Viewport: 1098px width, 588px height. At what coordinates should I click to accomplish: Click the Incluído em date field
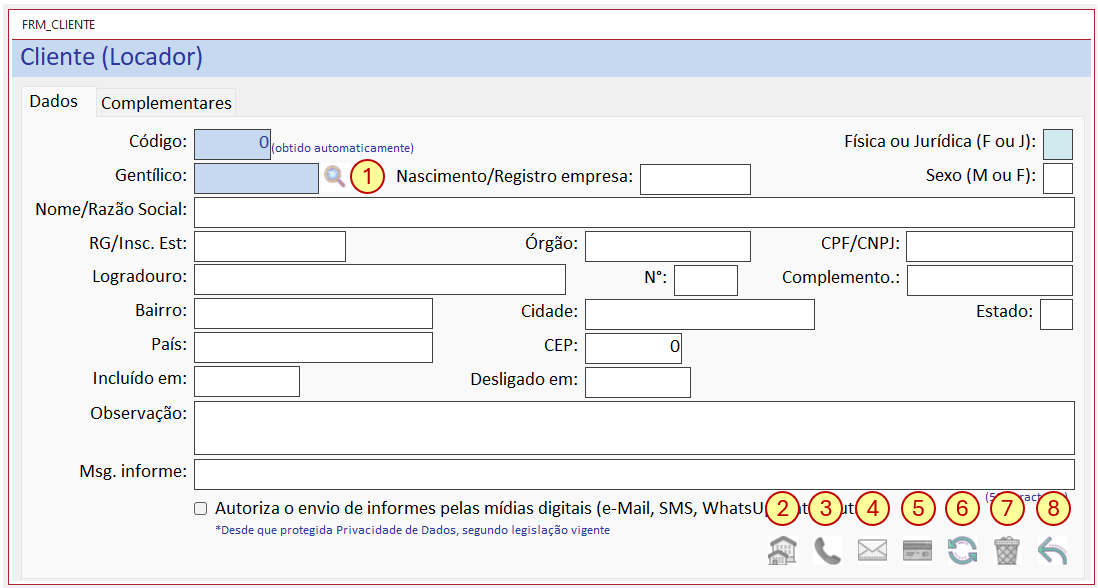coord(246,382)
